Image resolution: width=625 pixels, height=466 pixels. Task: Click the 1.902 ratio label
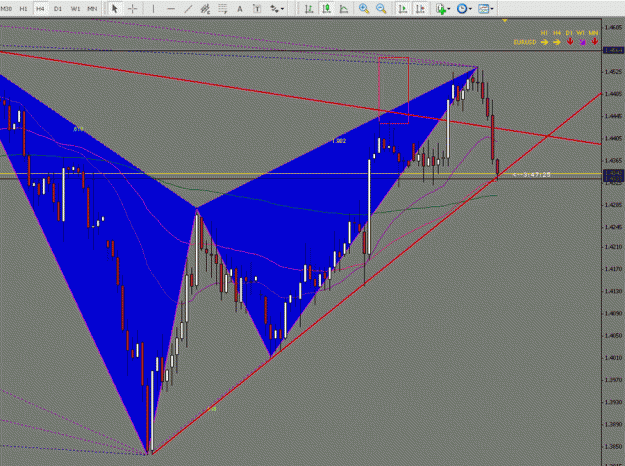click(x=339, y=141)
